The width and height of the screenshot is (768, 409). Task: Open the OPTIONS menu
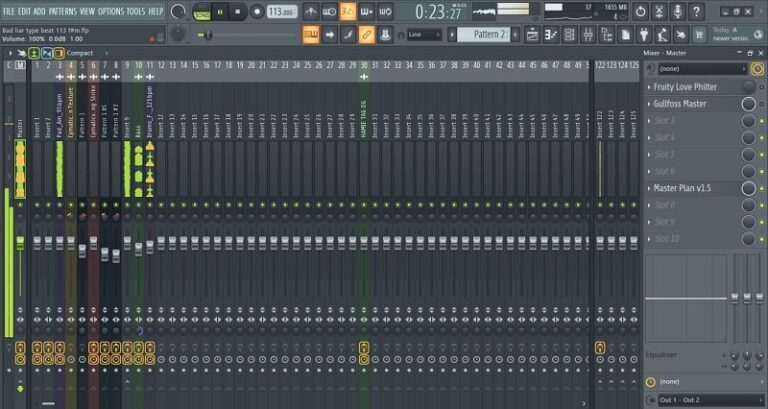click(x=112, y=11)
